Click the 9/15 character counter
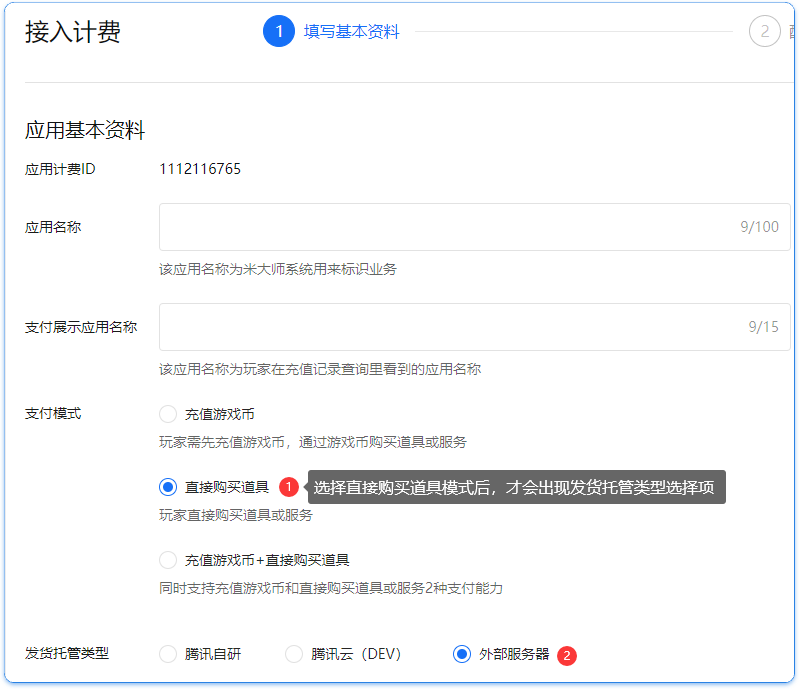The width and height of the screenshot is (799, 689). coord(763,327)
